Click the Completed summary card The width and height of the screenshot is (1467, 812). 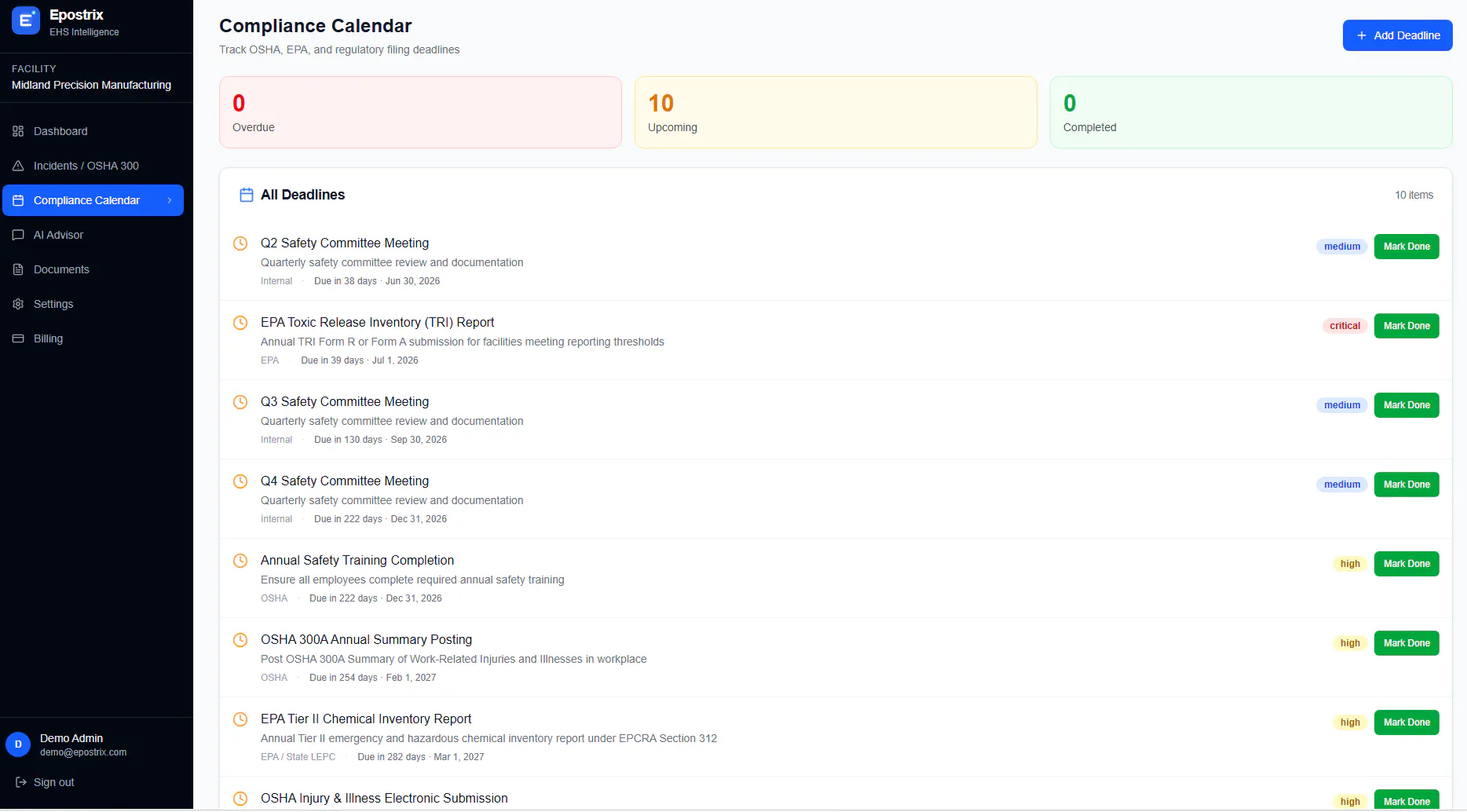coord(1251,112)
